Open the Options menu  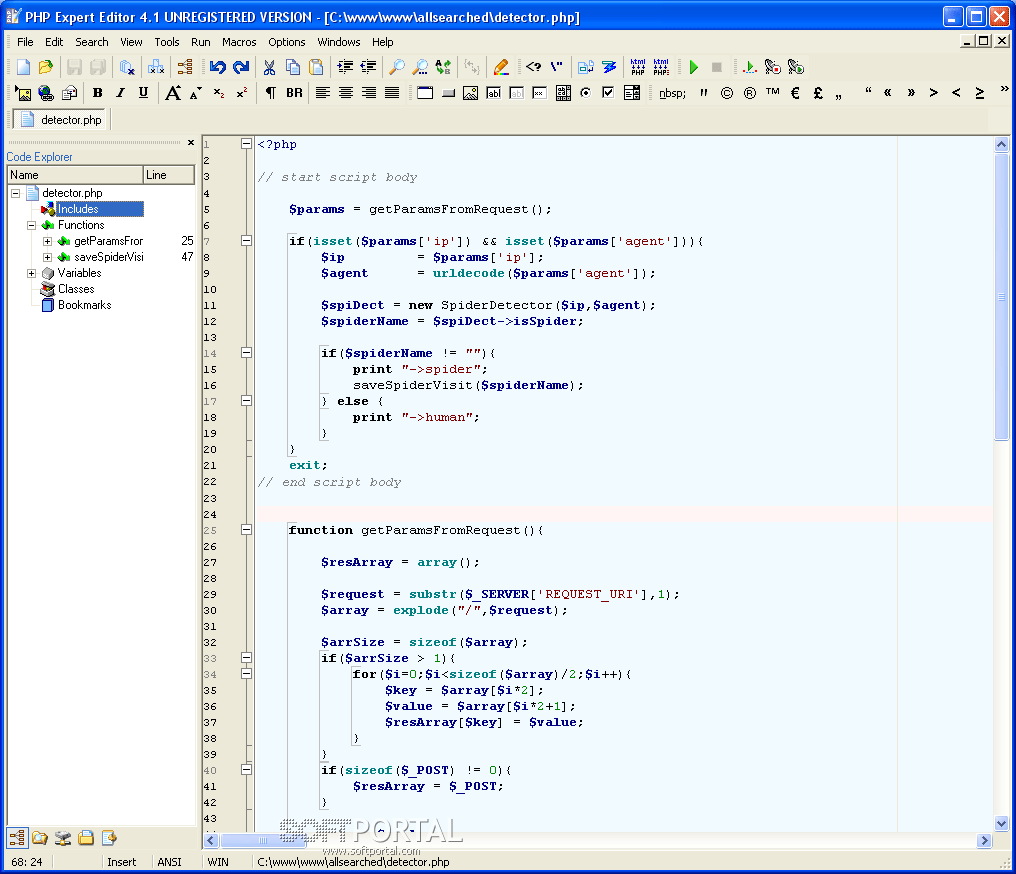(286, 42)
